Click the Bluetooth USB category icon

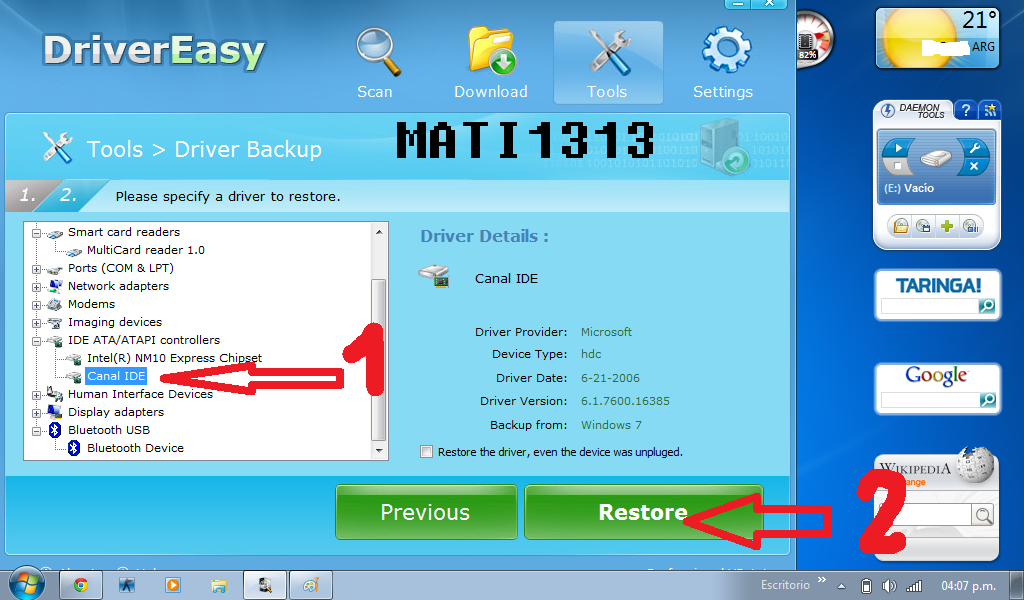pyautogui.click(x=55, y=430)
